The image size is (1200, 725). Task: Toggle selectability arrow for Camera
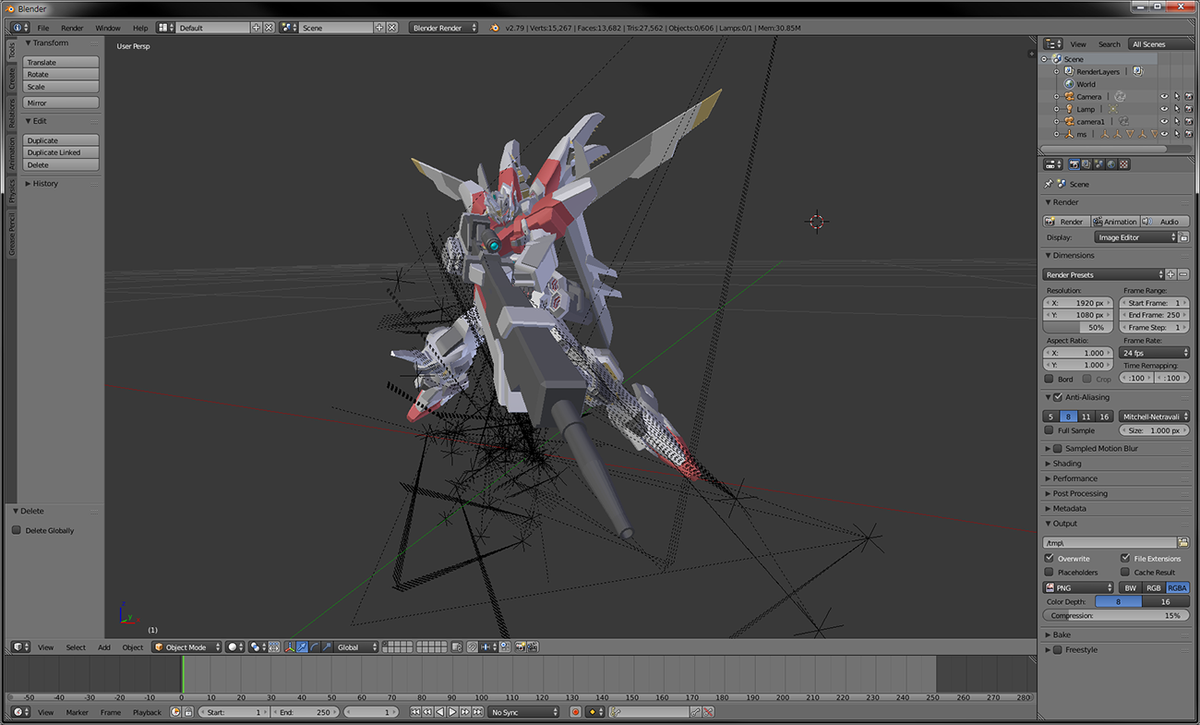(x=1176, y=97)
